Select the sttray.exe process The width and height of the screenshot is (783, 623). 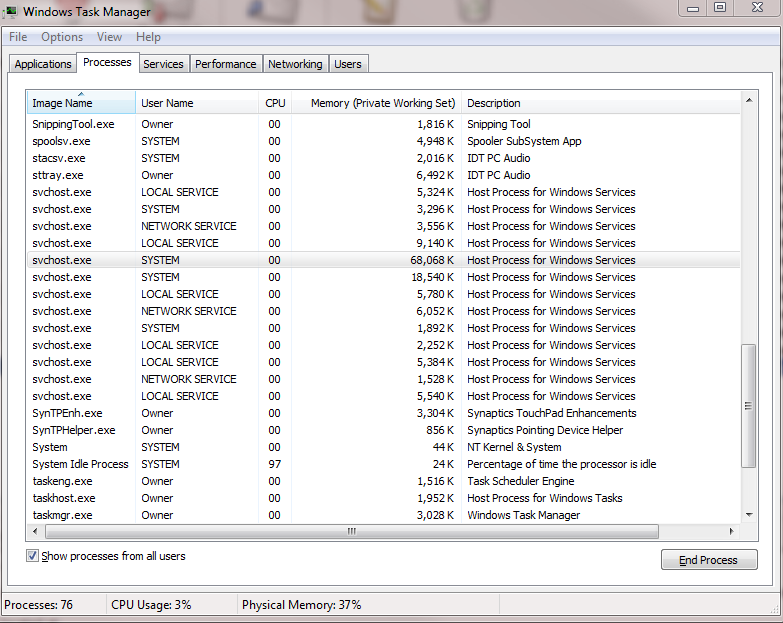[384, 175]
